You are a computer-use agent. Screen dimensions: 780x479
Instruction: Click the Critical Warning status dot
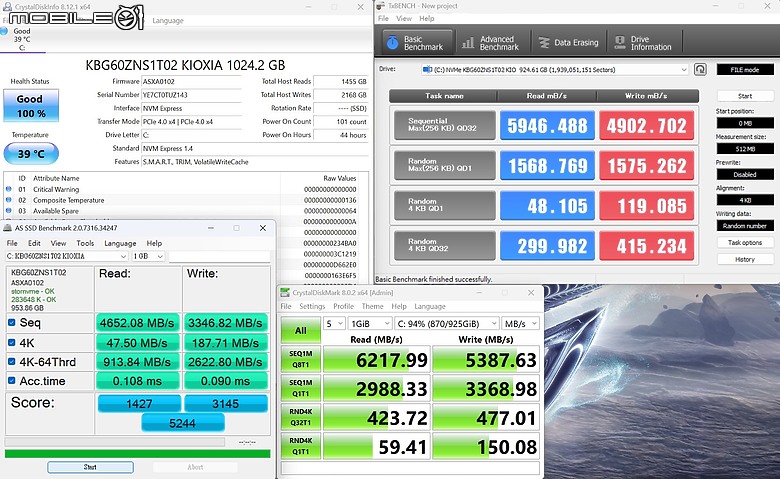pos(8,189)
